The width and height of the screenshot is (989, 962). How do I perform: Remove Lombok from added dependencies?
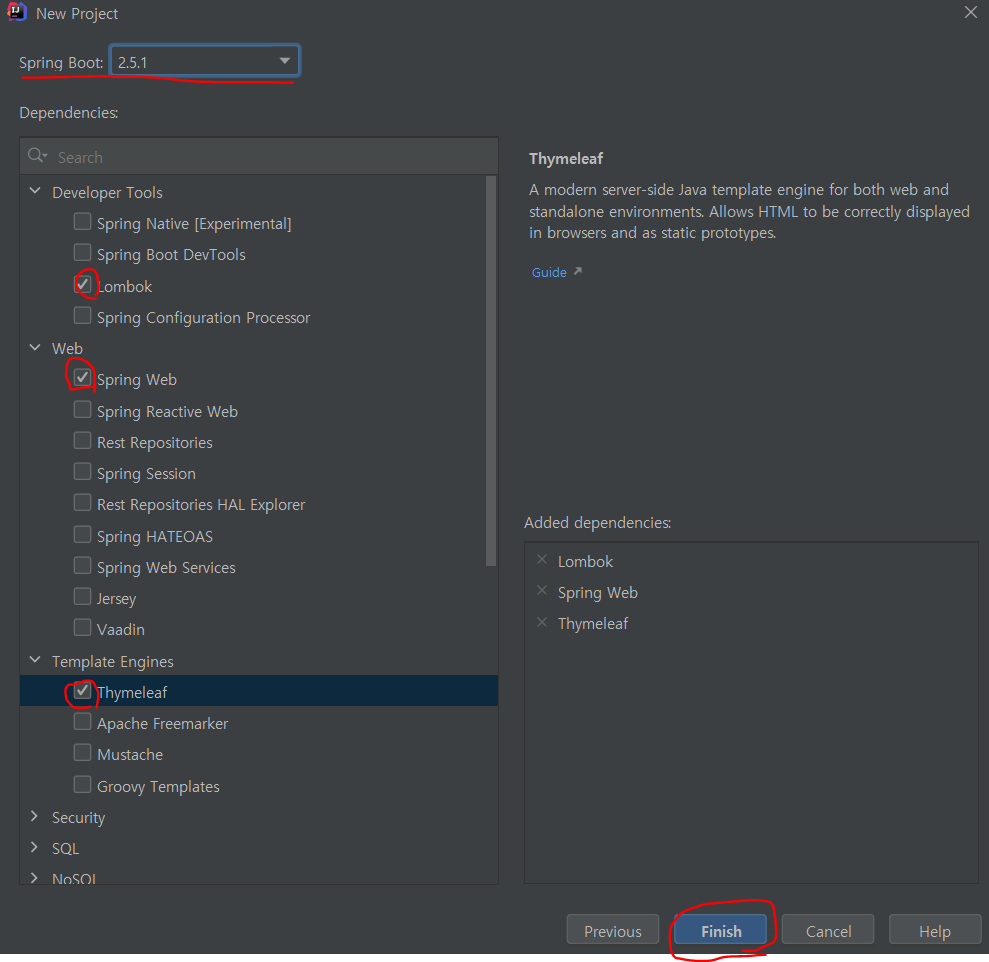click(542, 560)
